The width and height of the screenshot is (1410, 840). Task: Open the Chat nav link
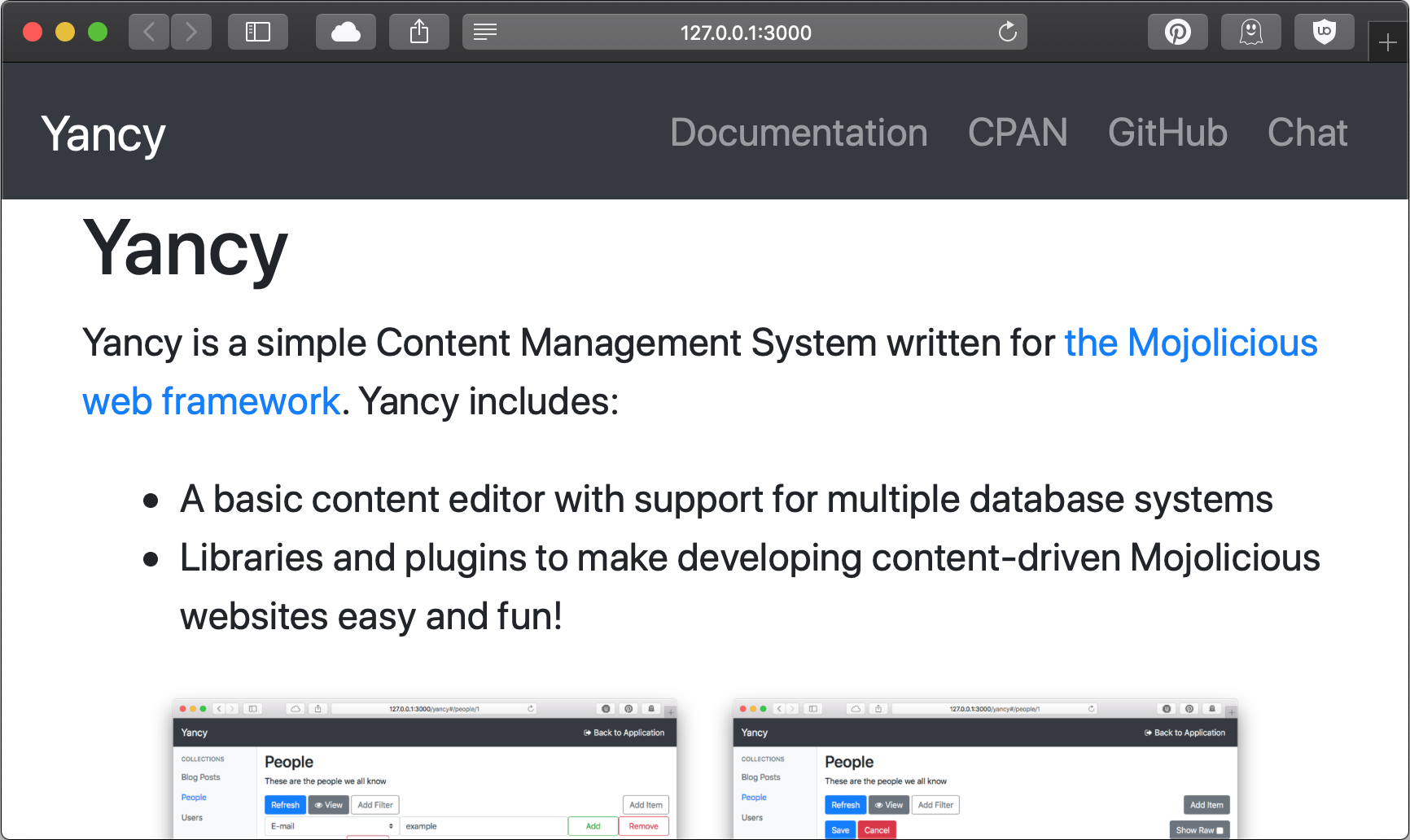point(1307,133)
